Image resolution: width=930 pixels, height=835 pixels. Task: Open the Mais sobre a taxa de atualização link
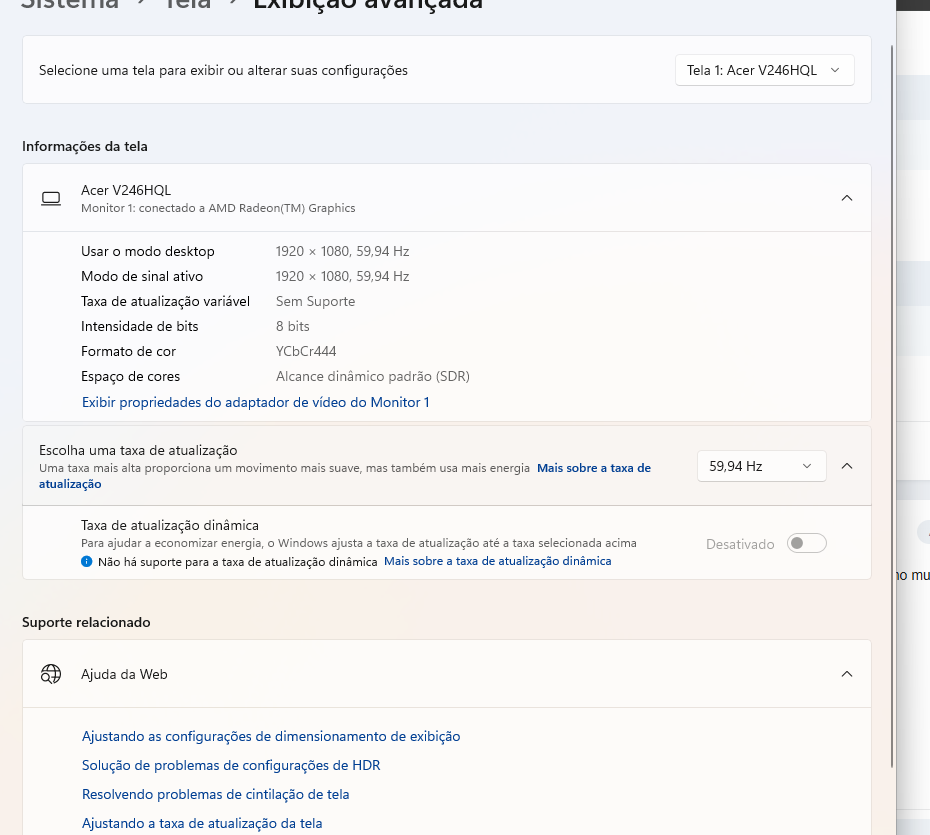click(593, 468)
